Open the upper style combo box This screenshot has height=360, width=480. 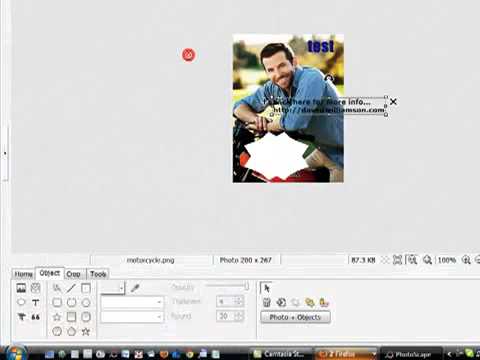(132, 302)
